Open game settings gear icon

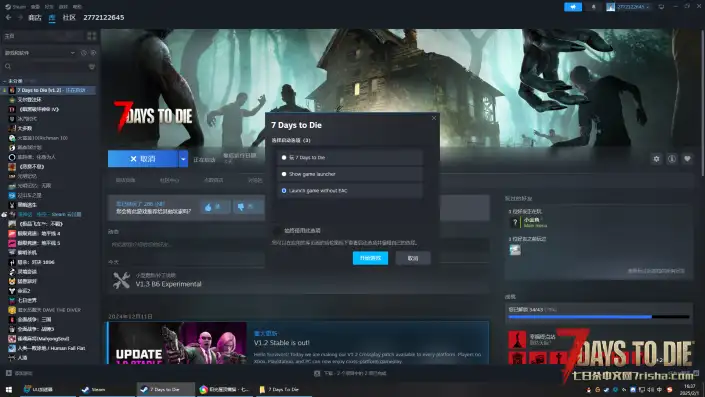(656, 159)
